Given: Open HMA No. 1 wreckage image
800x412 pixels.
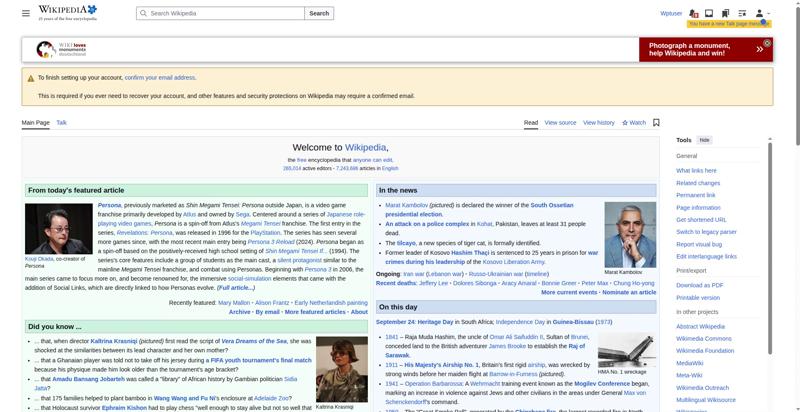Looking at the screenshot, I should 627,350.
